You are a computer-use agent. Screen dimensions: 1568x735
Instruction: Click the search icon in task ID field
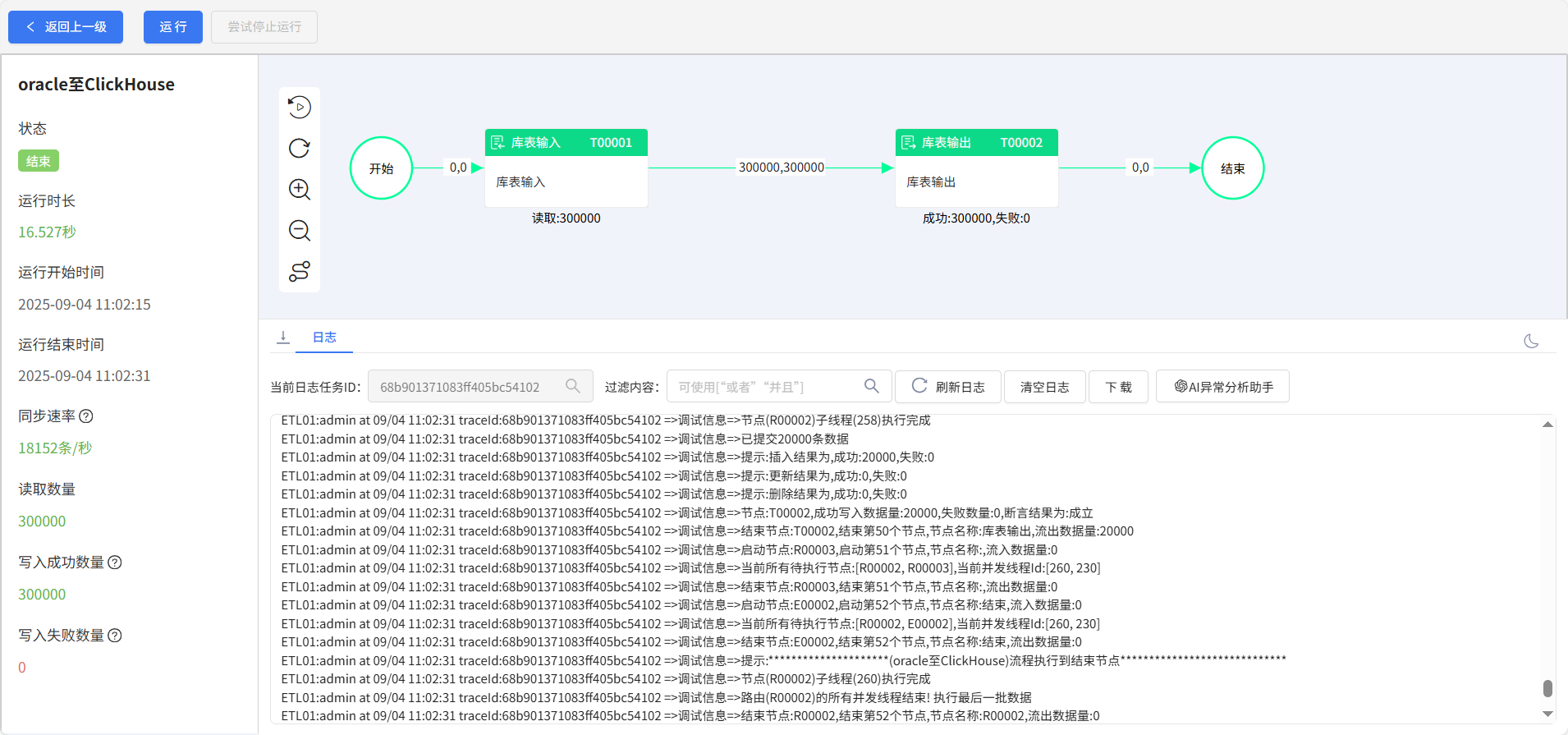[x=573, y=386]
